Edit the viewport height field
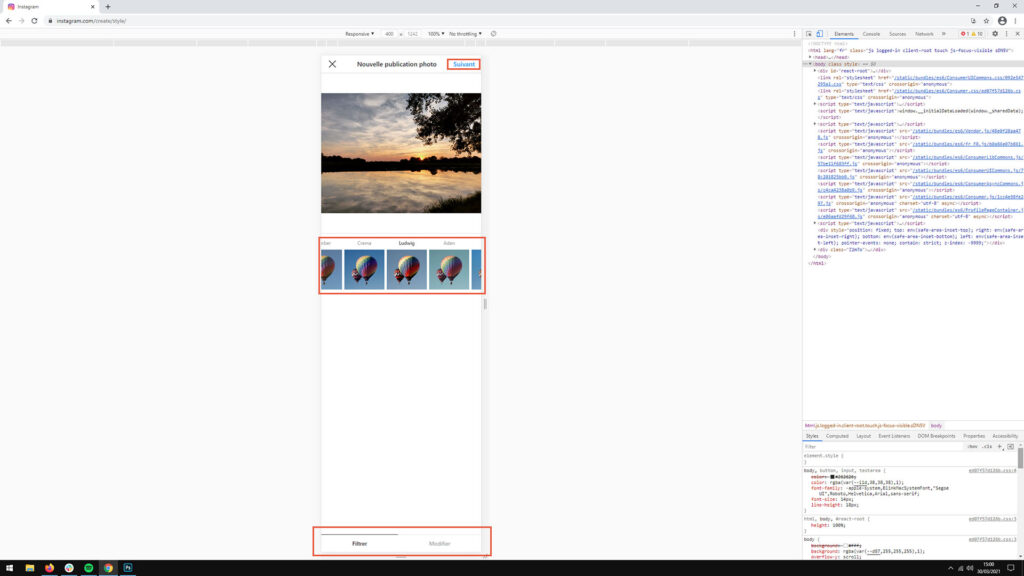This screenshot has height=576, width=1024. (x=413, y=34)
